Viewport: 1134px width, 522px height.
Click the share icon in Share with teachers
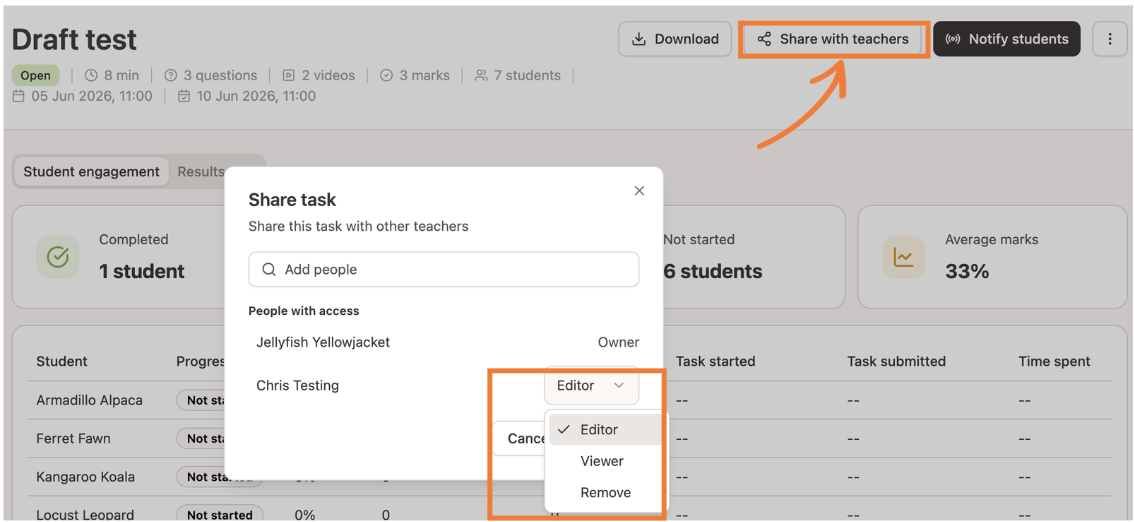click(764, 39)
